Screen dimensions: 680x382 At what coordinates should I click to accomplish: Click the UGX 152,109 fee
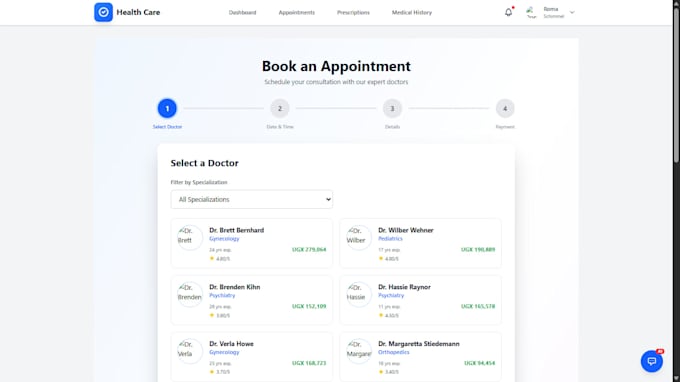click(309, 307)
